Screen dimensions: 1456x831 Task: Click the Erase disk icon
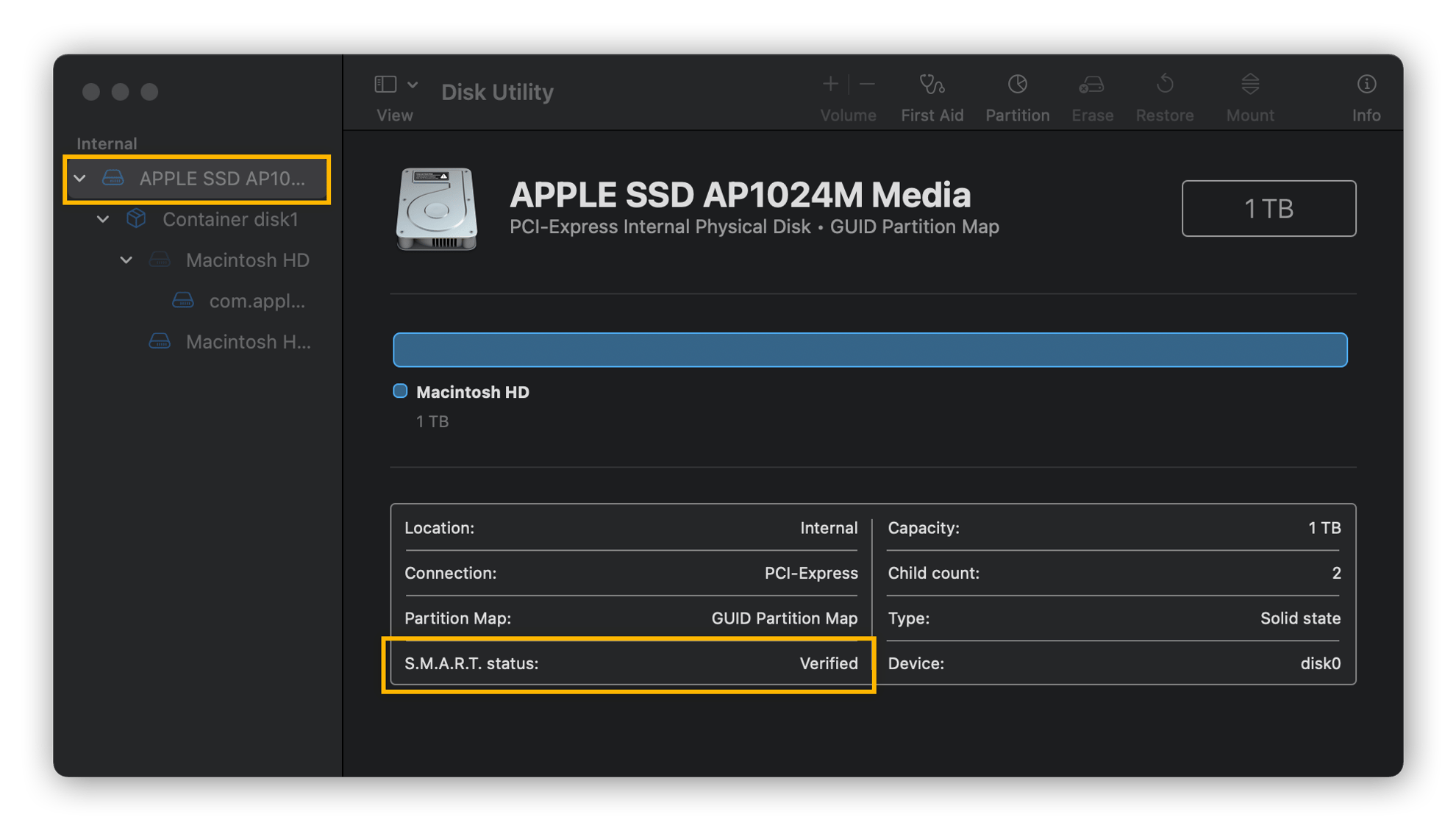pos(1091,85)
